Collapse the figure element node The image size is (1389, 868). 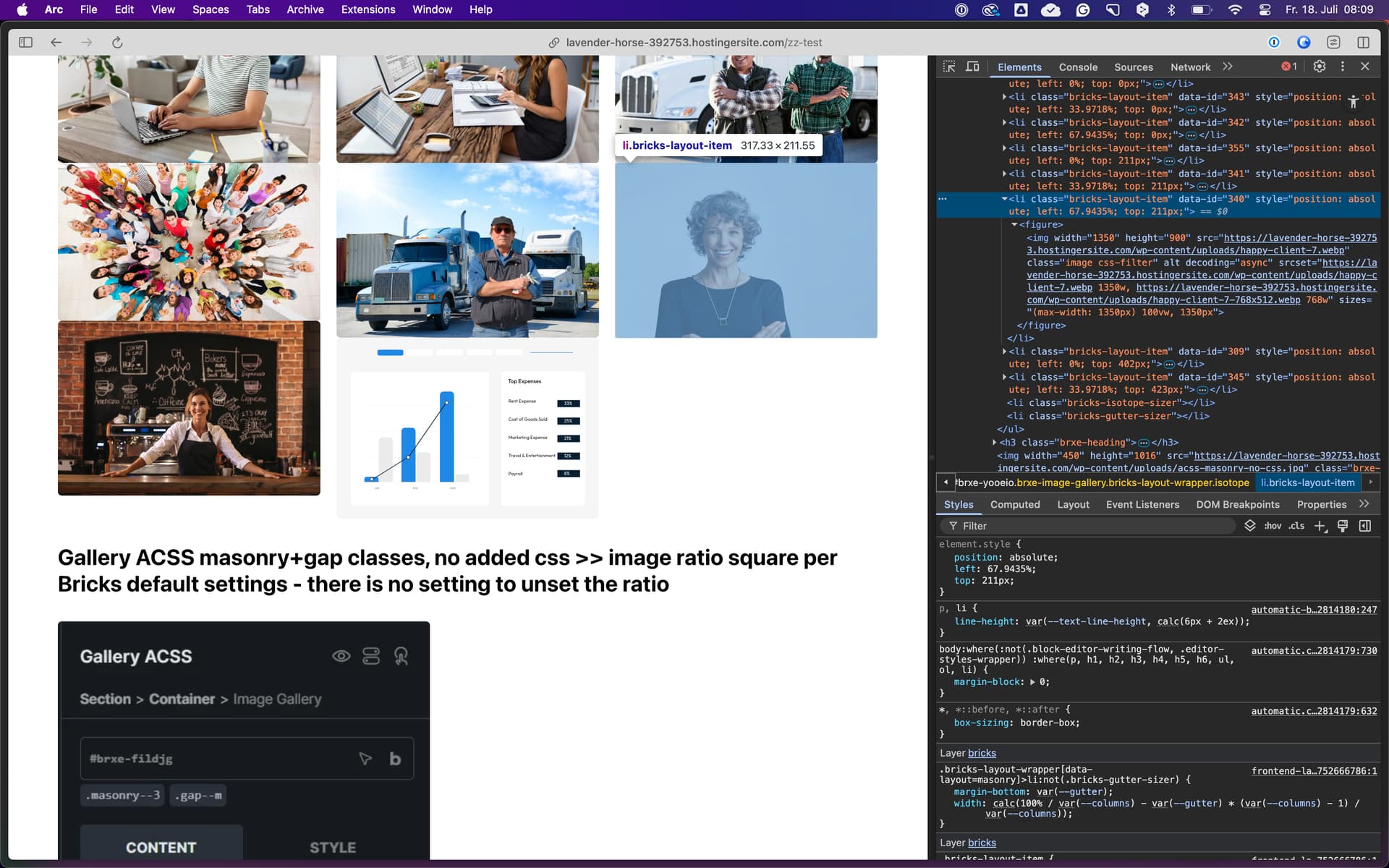(1014, 225)
